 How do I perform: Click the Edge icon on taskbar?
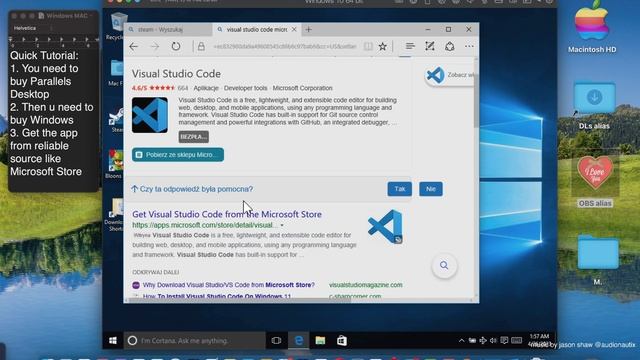pyautogui.click(x=299, y=340)
